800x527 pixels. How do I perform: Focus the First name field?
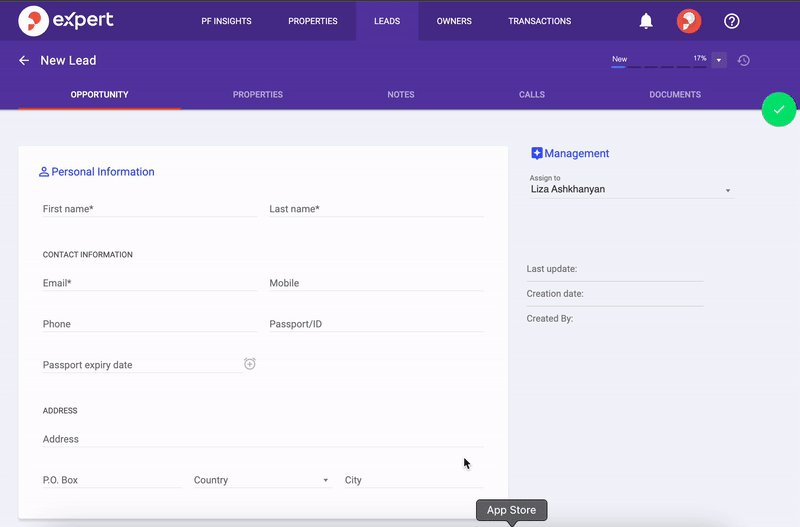point(149,209)
